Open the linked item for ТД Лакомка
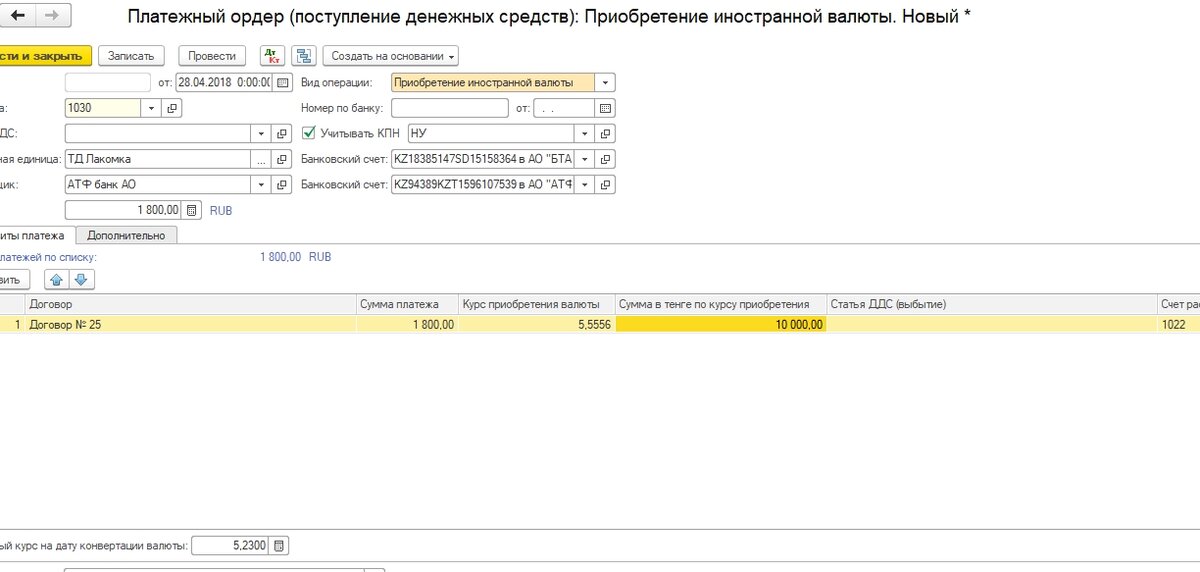This screenshot has width=1200, height=572. [x=280, y=159]
